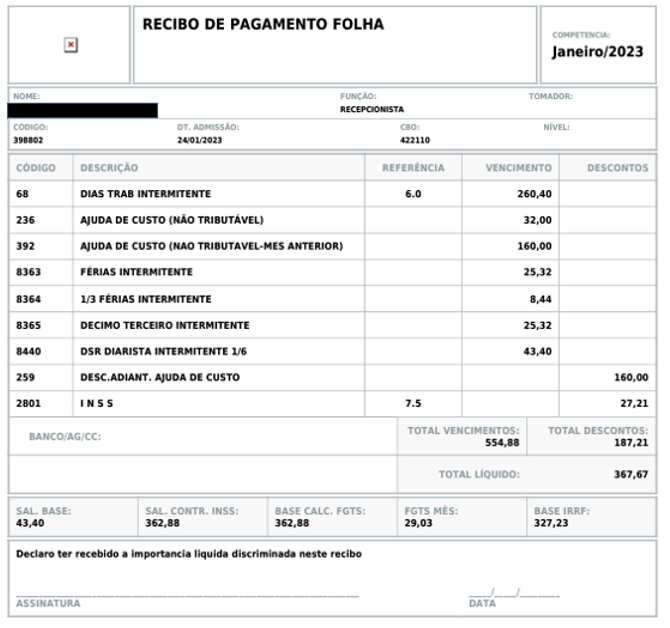Click vencimento amount 8,44
The image size is (670, 628).
point(541,299)
